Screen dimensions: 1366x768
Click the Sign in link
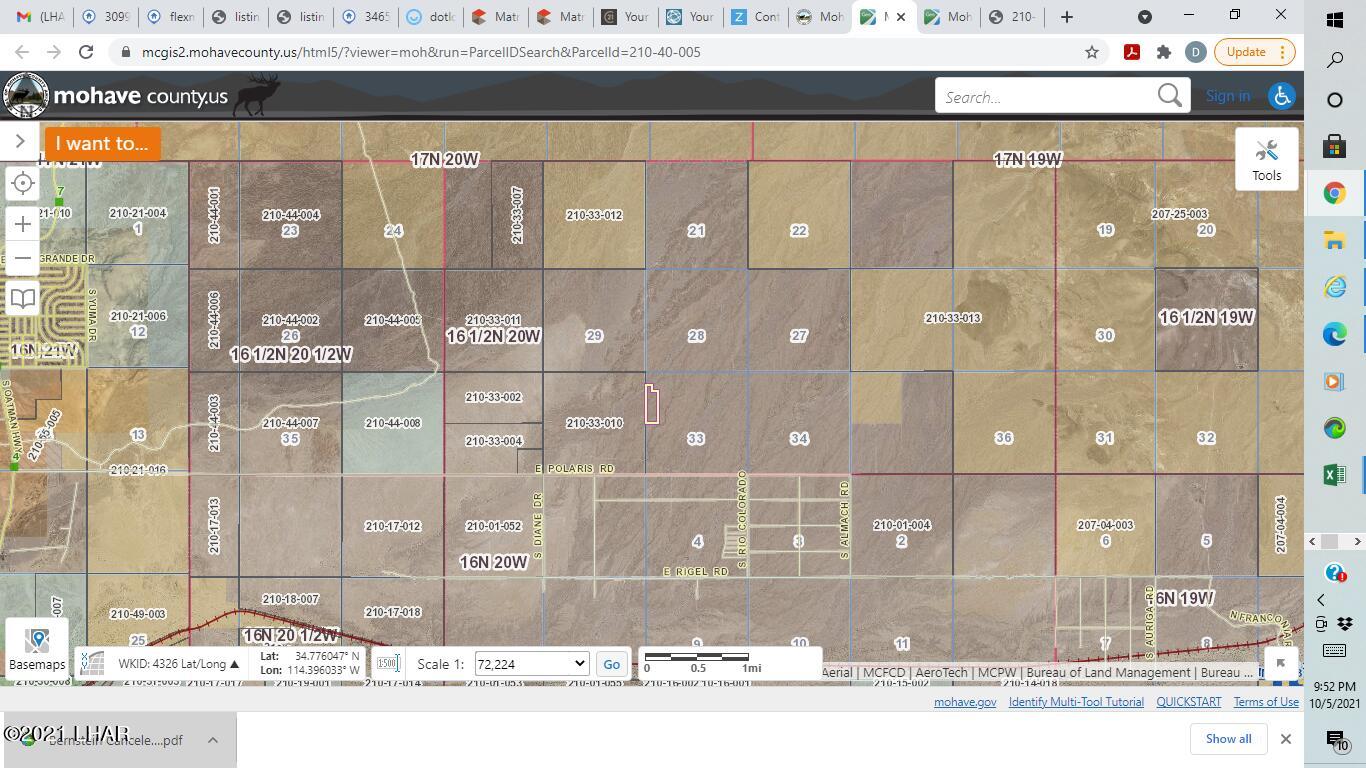1227,96
